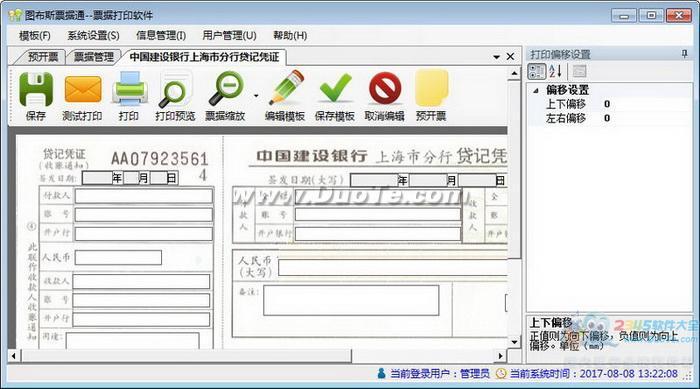The image size is (700, 389).
Task: Click the 收款人 field on left stub
Action: [142, 281]
